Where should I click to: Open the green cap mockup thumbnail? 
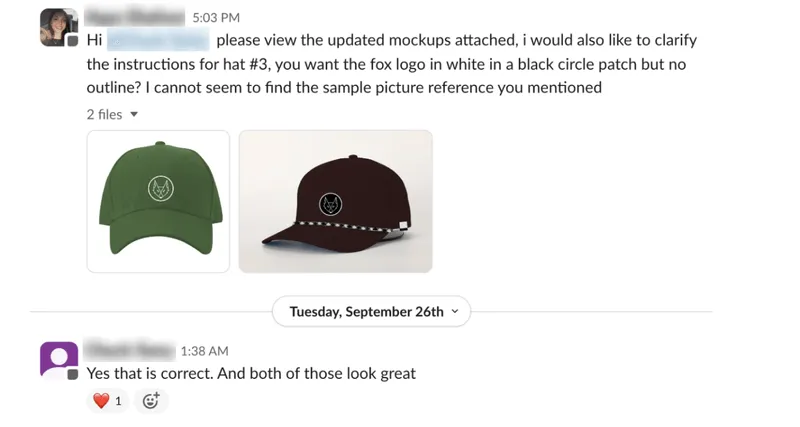tap(158, 202)
